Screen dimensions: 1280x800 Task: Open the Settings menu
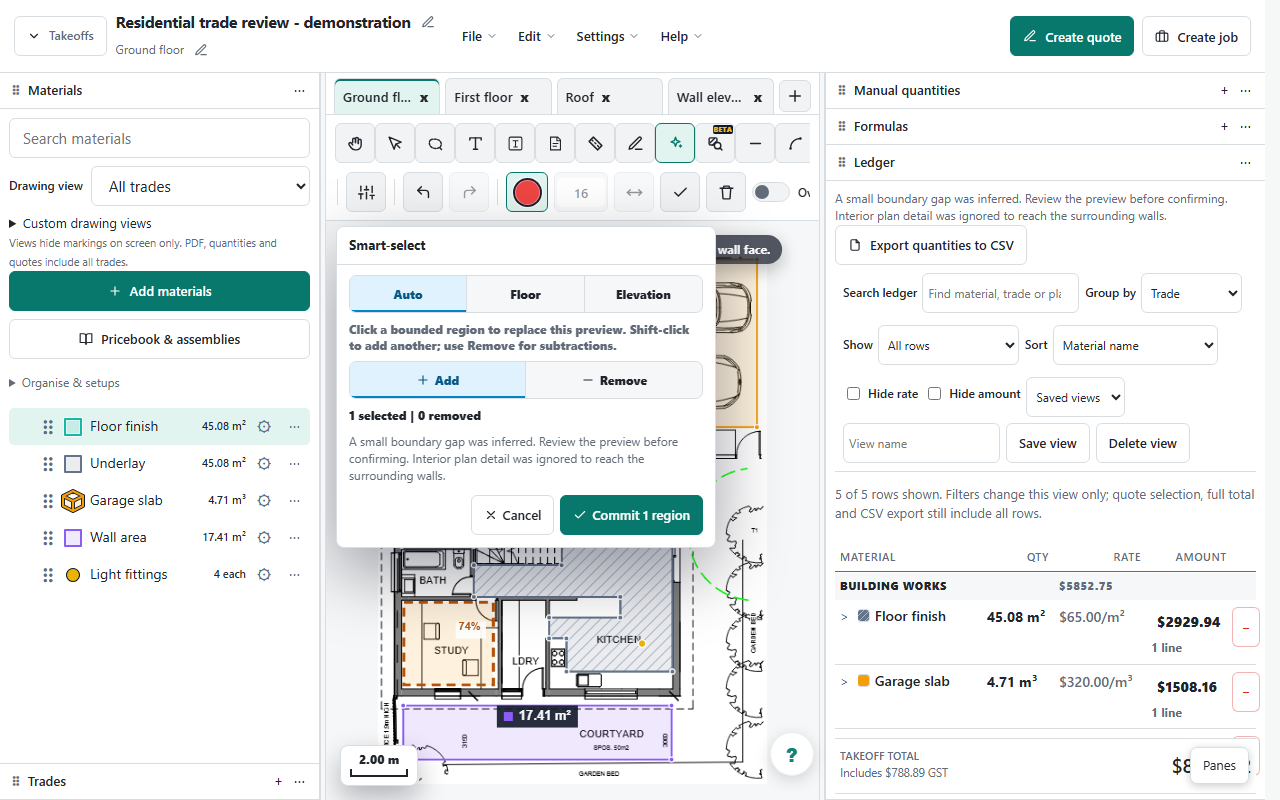(x=606, y=36)
